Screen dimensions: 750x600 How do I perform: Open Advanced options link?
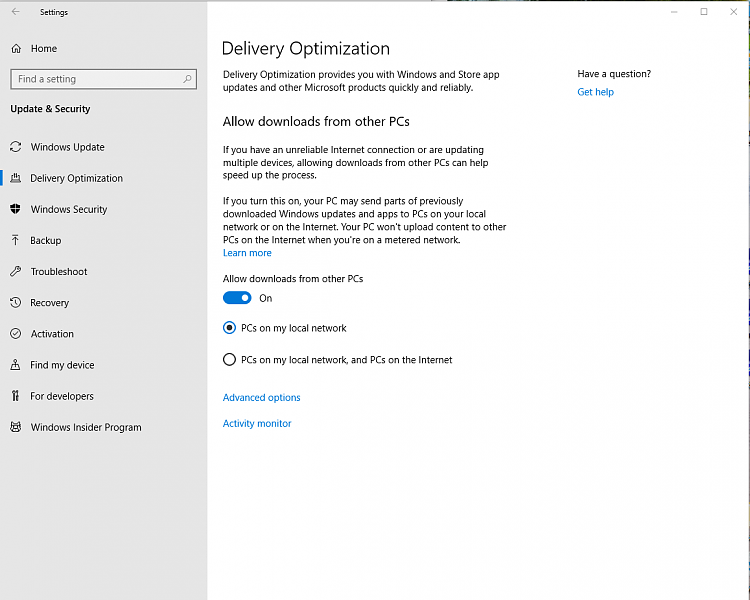[x=262, y=397]
